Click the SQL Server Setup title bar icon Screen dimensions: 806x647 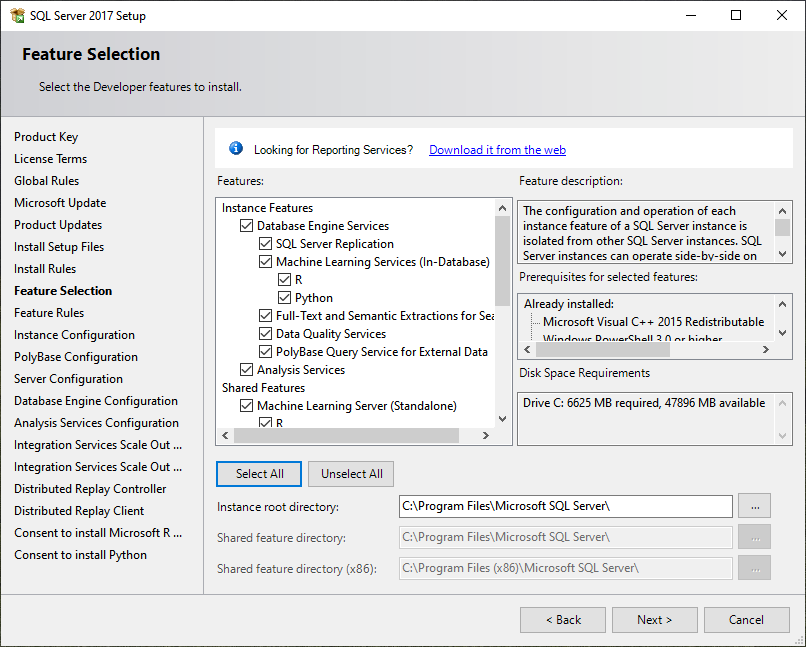pos(17,16)
